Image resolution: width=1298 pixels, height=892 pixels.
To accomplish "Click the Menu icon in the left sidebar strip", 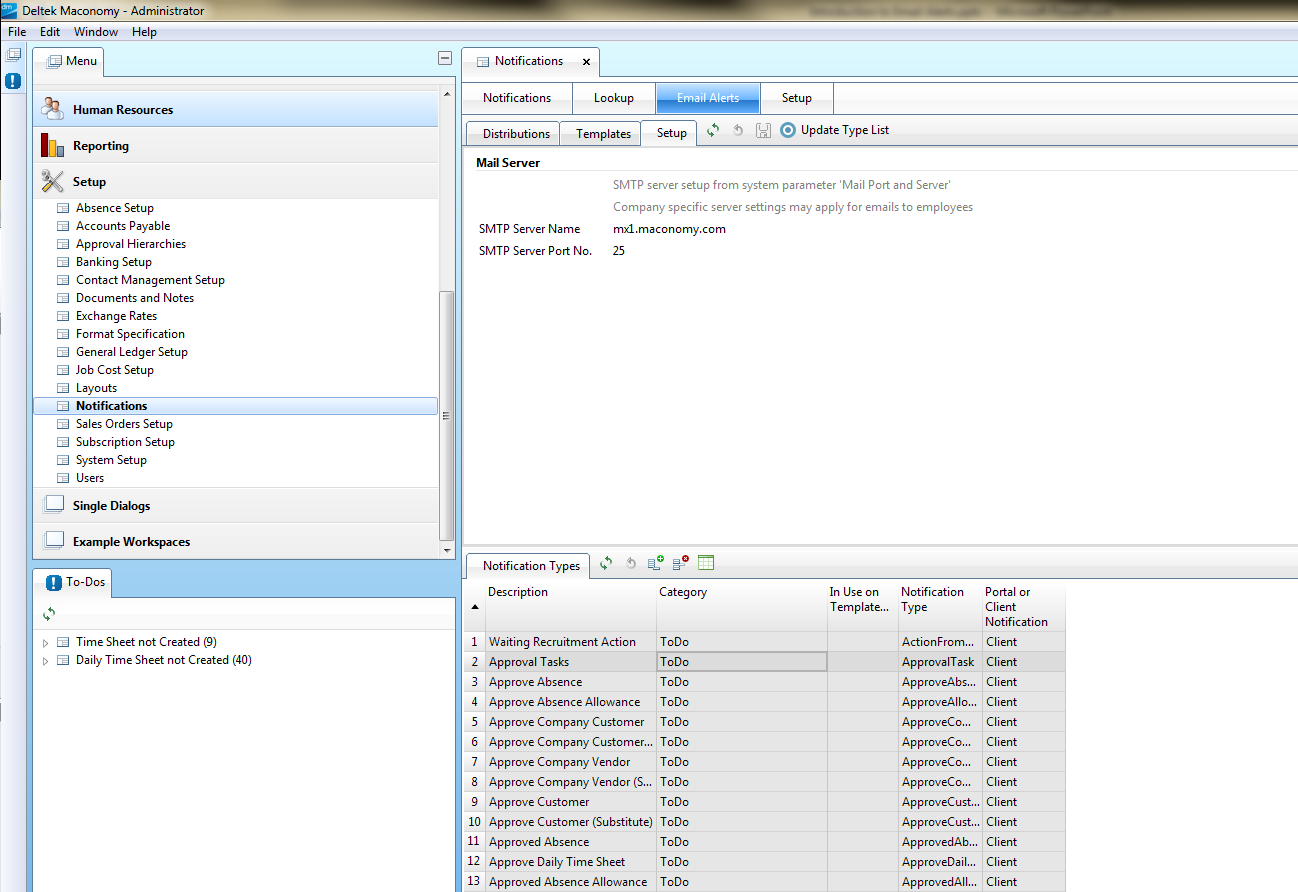I will tap(13, 55).
